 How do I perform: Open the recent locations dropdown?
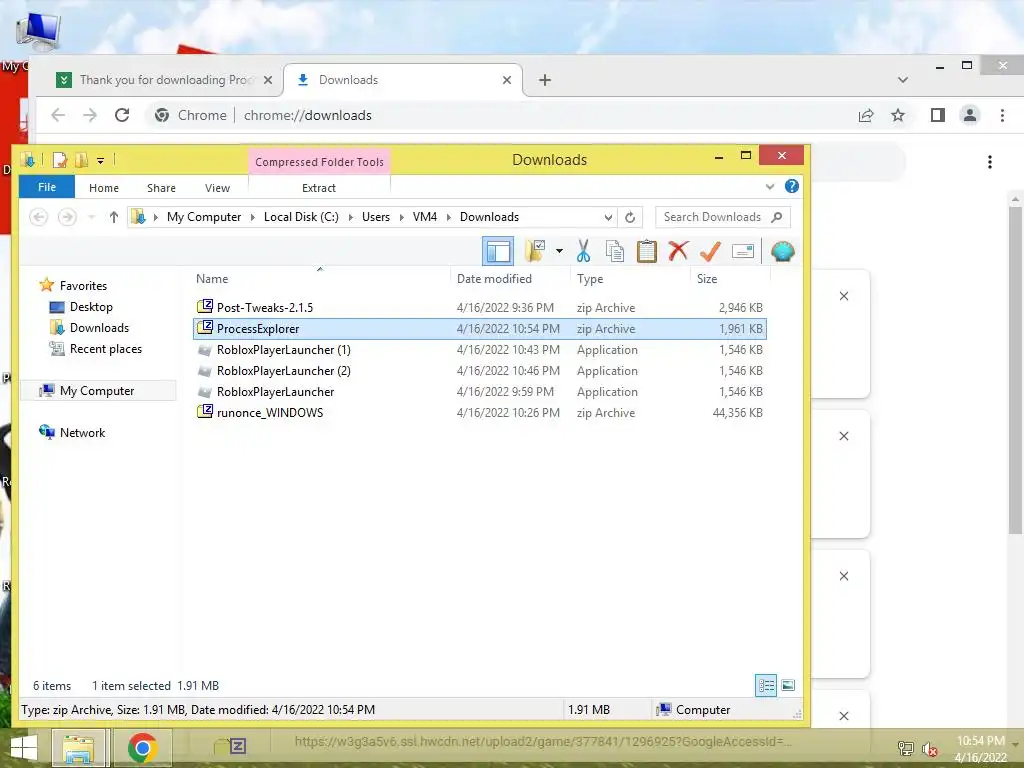point(91,217)
